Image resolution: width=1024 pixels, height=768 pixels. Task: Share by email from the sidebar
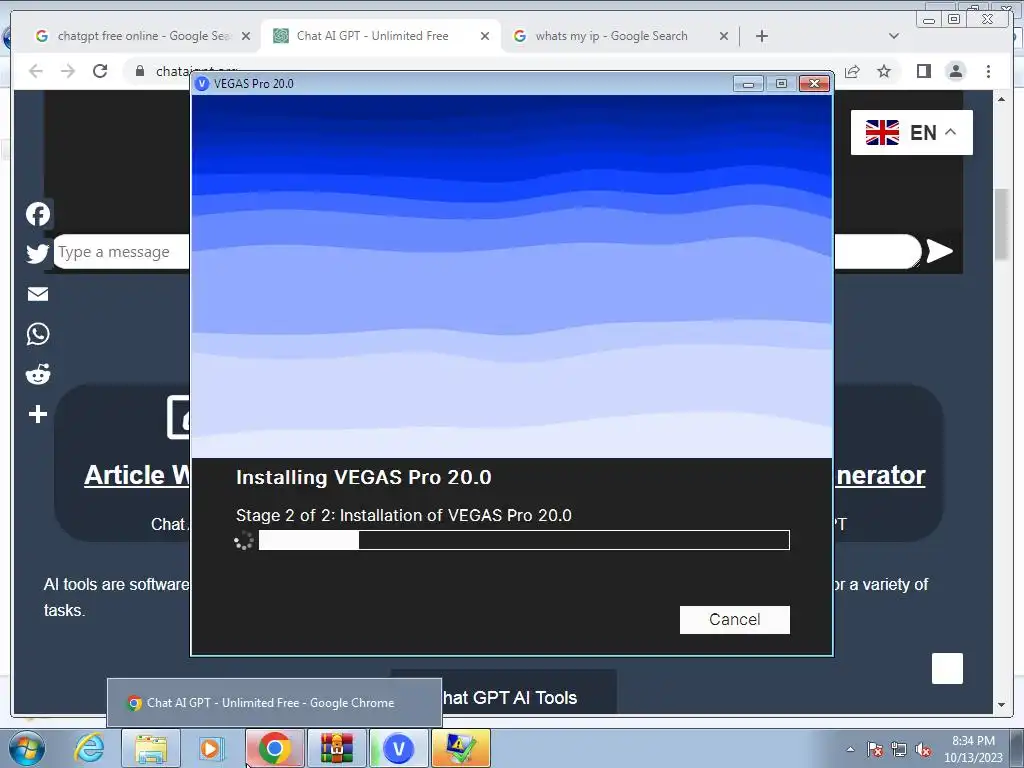(x=38, y=294)
